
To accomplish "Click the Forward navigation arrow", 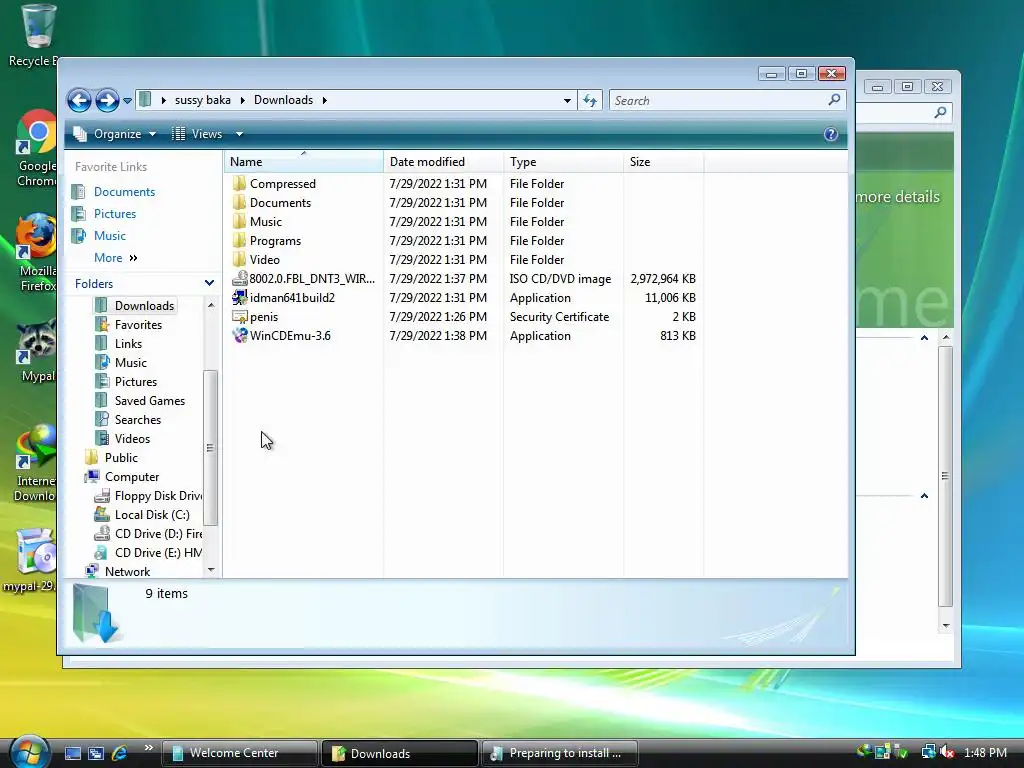I will (107, 101).
